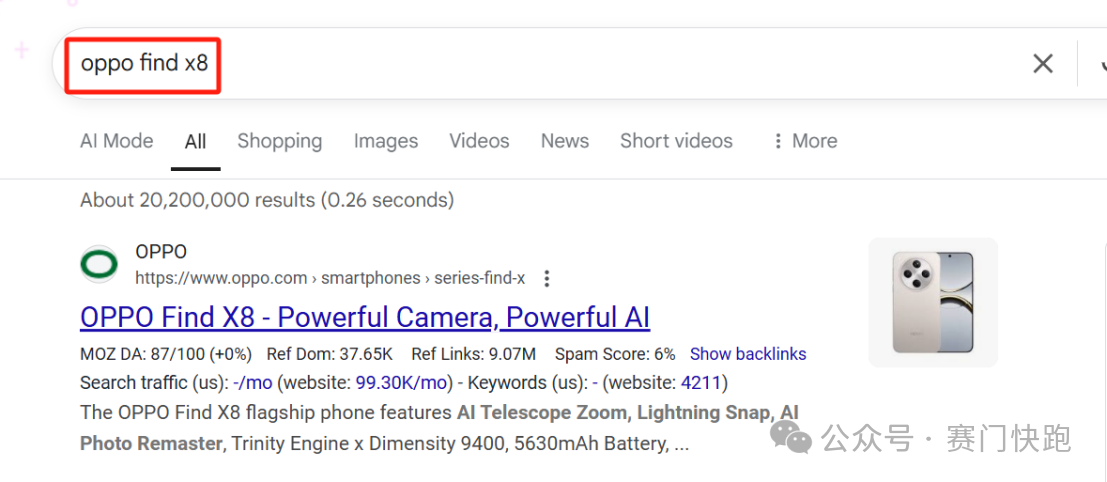The height and width of the screenshot is (482, 1107).
Task: Expand the More search filters menu
Action: point(804,141)
